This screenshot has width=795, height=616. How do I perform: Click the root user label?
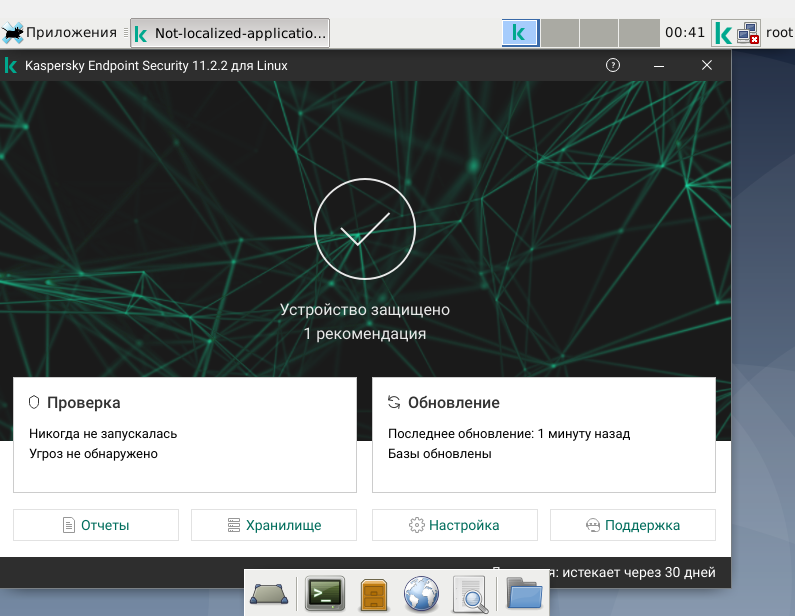tap(779, 33)
